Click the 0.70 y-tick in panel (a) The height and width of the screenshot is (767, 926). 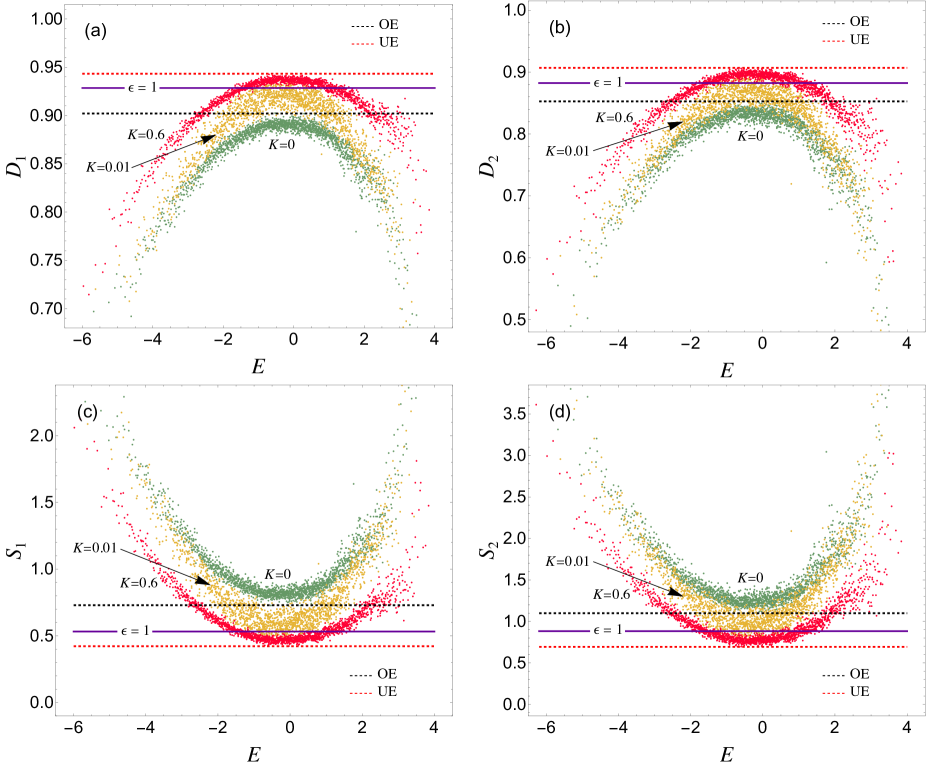pyautogui.click(x=45, y=309)
